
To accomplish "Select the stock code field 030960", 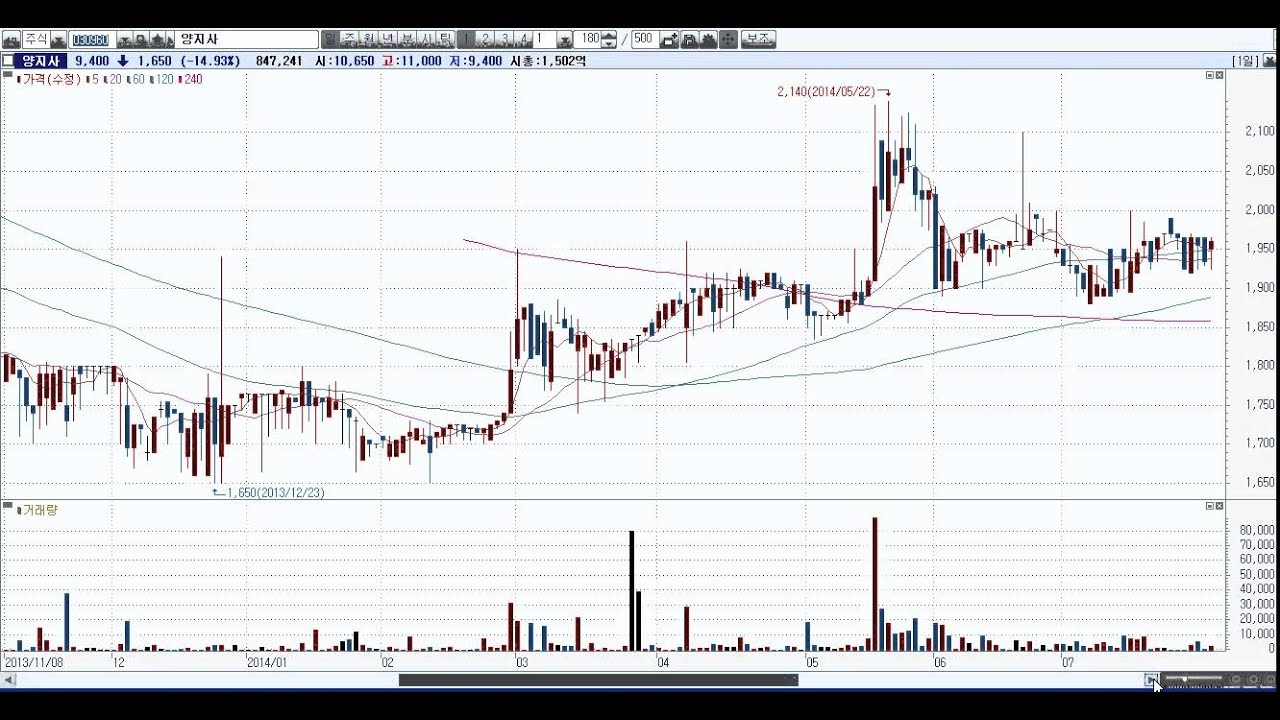I will click(91, 40).
